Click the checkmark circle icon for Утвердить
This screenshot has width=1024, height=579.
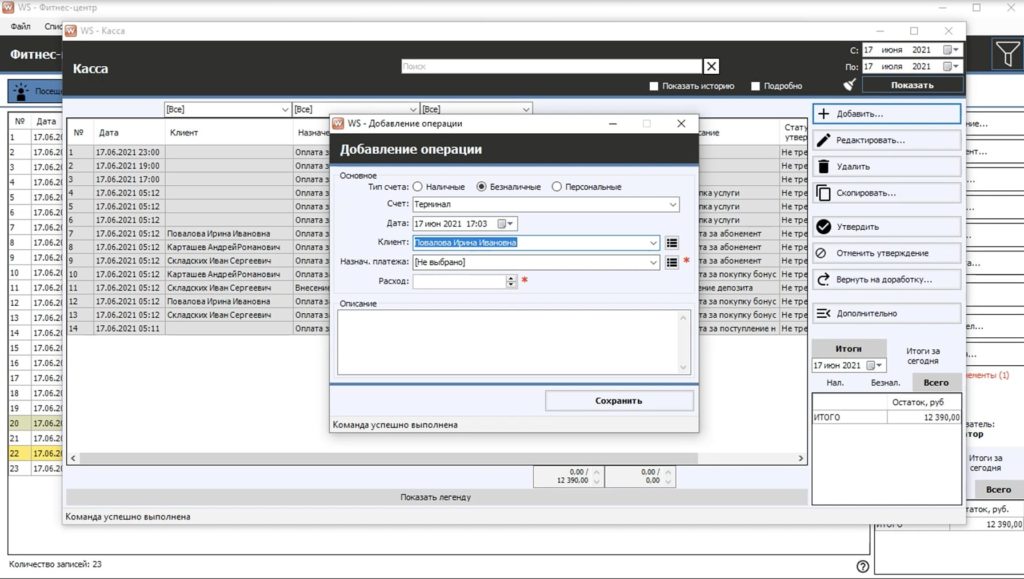pos(824,227)
